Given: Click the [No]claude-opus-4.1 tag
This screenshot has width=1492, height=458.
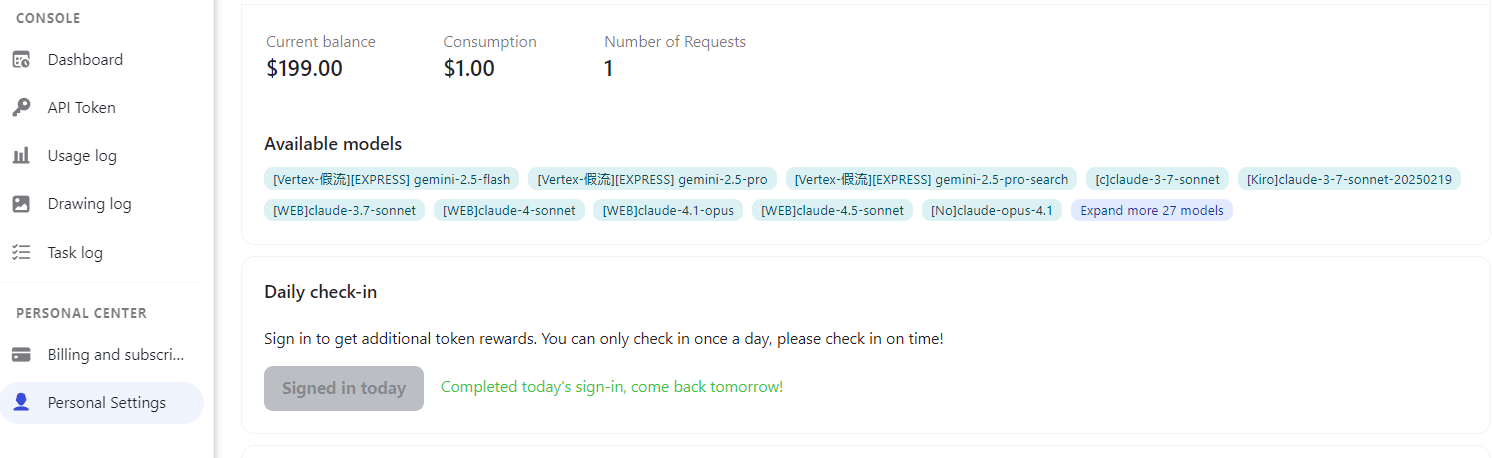Looking at the screenshot, I should tap(992, 211).
